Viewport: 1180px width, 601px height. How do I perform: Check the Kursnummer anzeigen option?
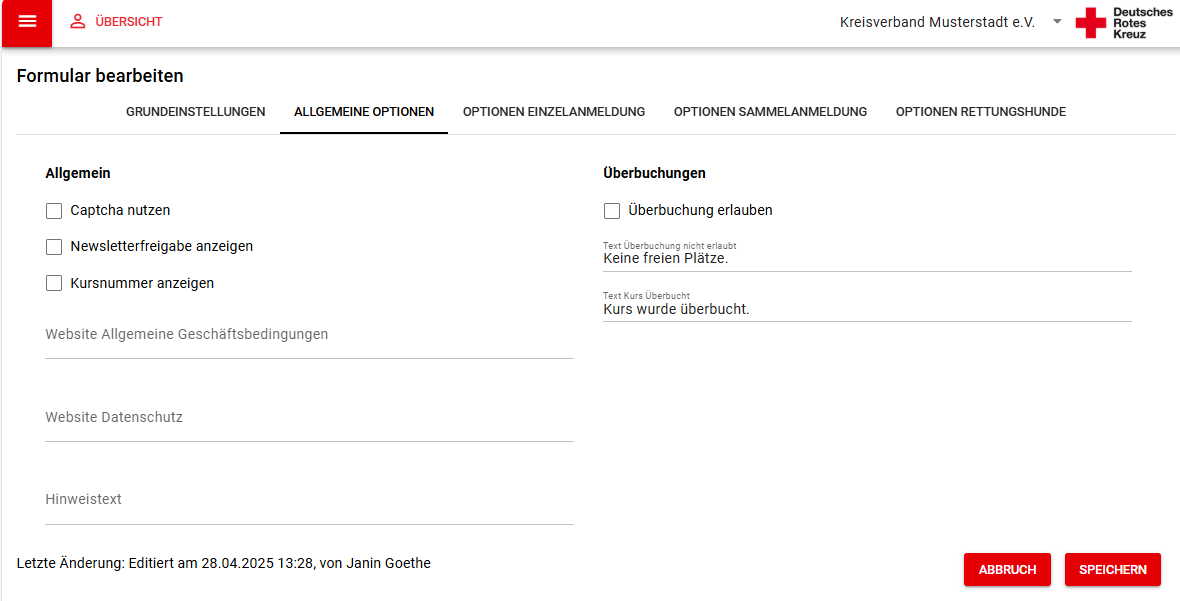click(x=53, y=284)
